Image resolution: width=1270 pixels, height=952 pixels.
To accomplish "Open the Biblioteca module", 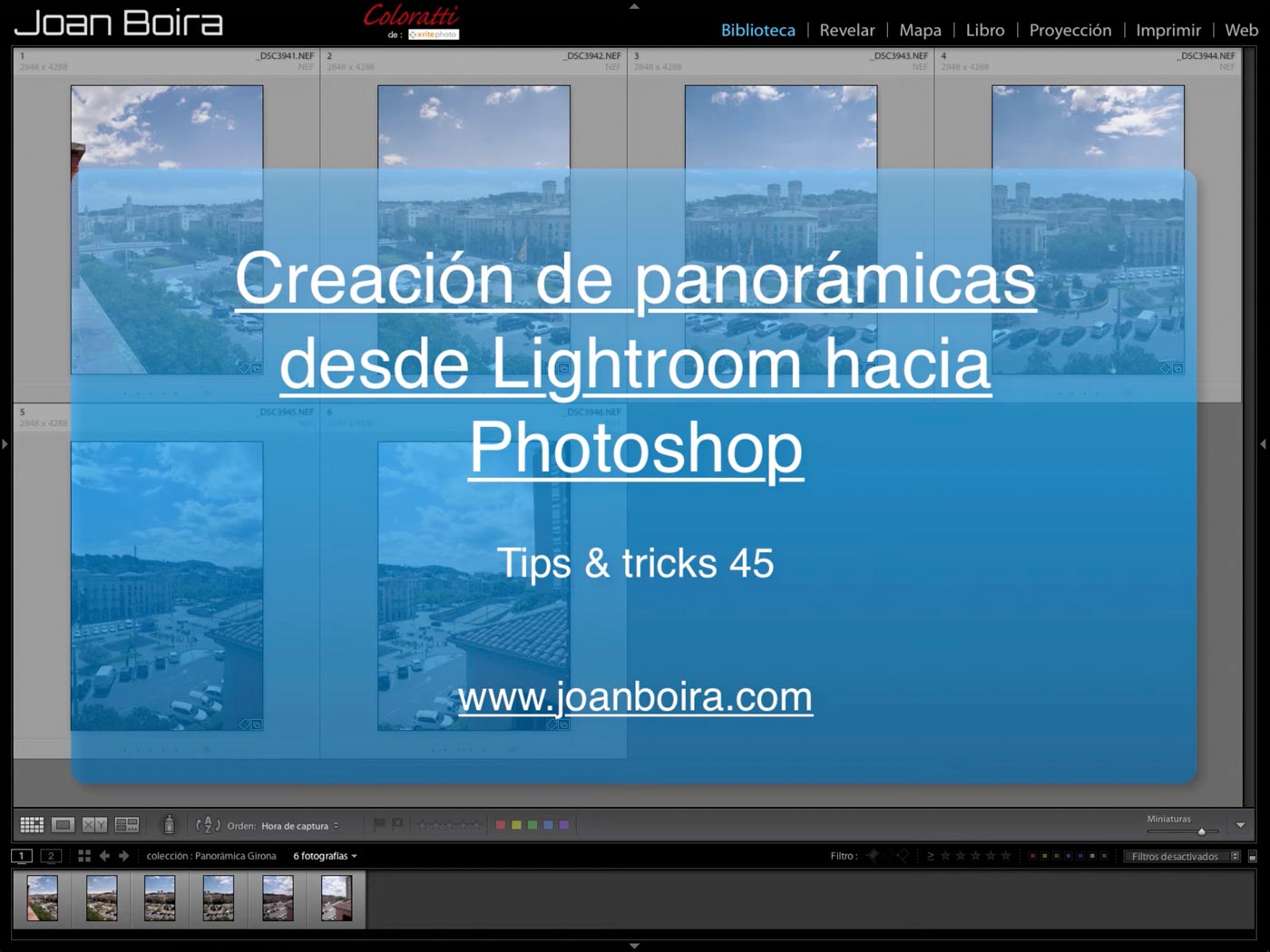I will click(x=758, y=30).
